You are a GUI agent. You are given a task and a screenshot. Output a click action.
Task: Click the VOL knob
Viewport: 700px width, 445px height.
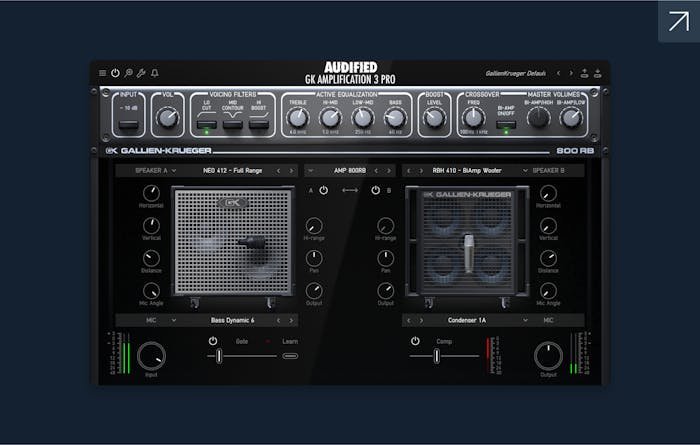pos(167,118)
